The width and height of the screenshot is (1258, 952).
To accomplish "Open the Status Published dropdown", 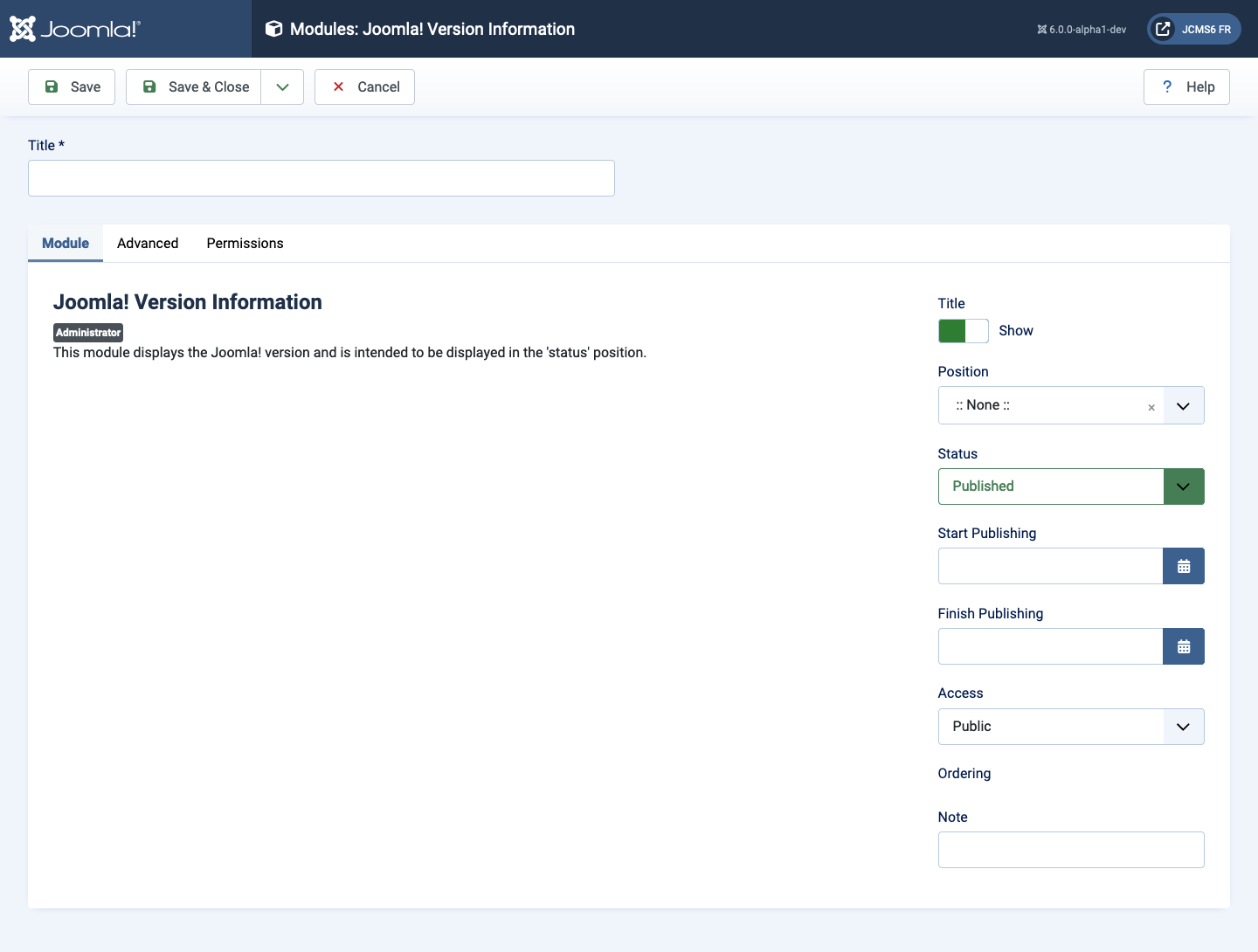I will click(1071, 486).
